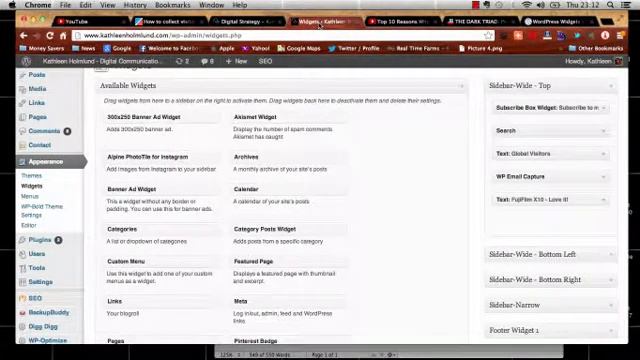Click Pages icon in sidebar
Image resolution: width=640 pixels, height=360 pixels.
pos(22,117)
